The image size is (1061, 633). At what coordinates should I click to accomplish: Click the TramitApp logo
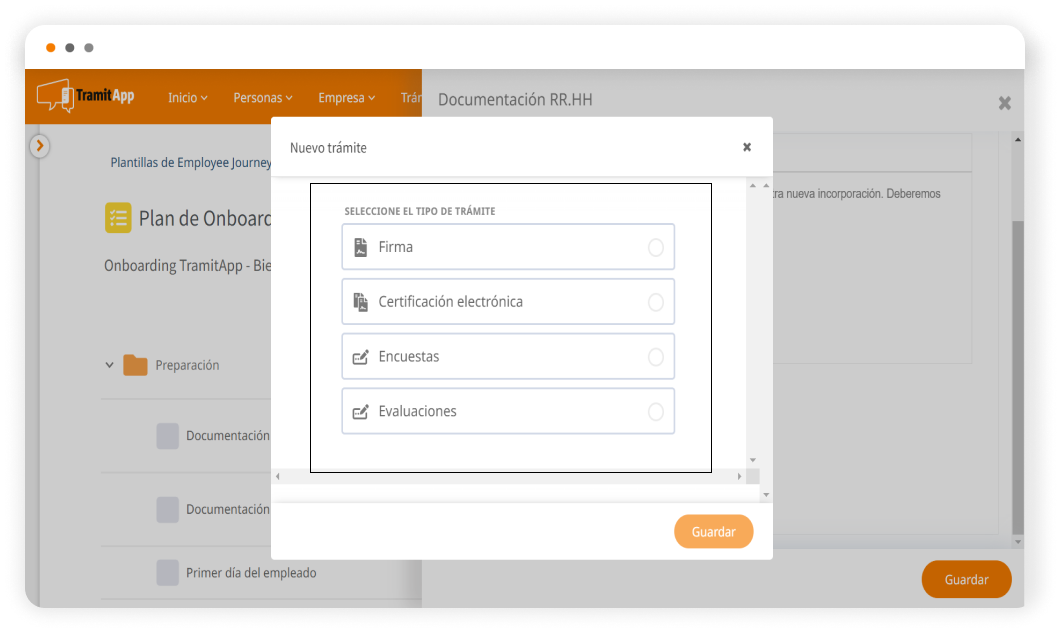point(86,96)
